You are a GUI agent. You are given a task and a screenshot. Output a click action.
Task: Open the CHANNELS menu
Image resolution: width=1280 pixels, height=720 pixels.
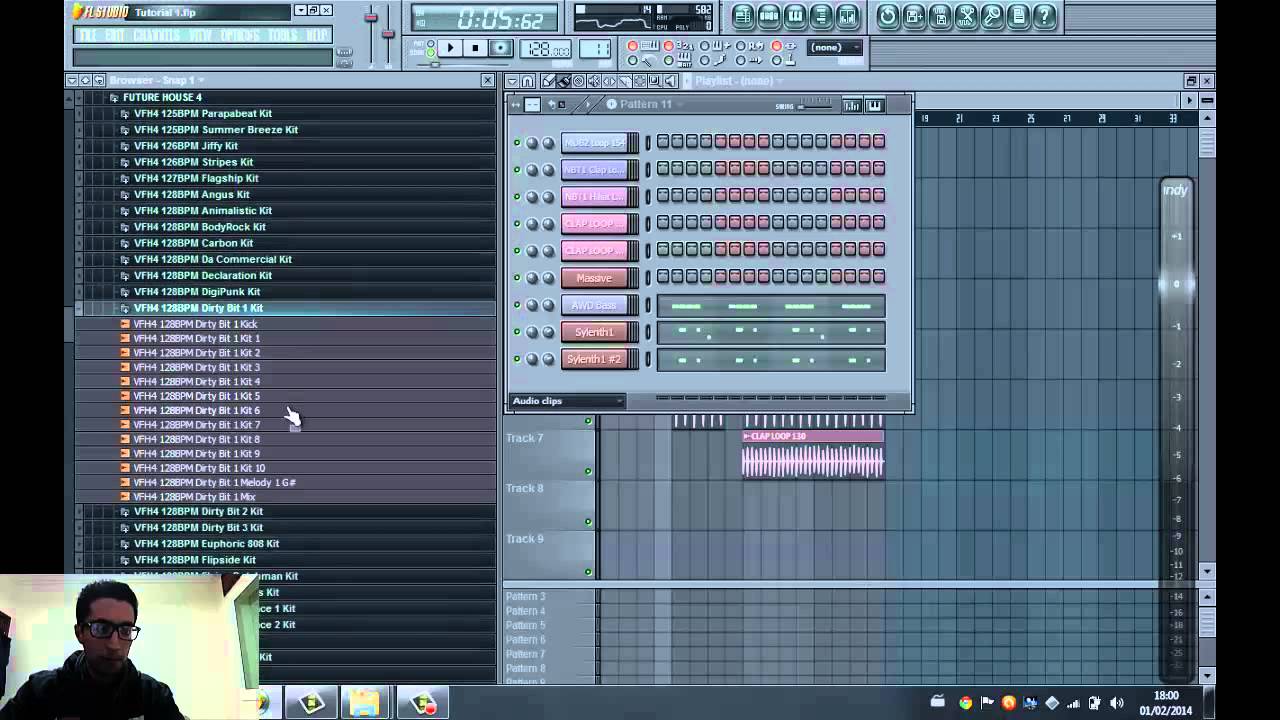click(x=157, y=36)
